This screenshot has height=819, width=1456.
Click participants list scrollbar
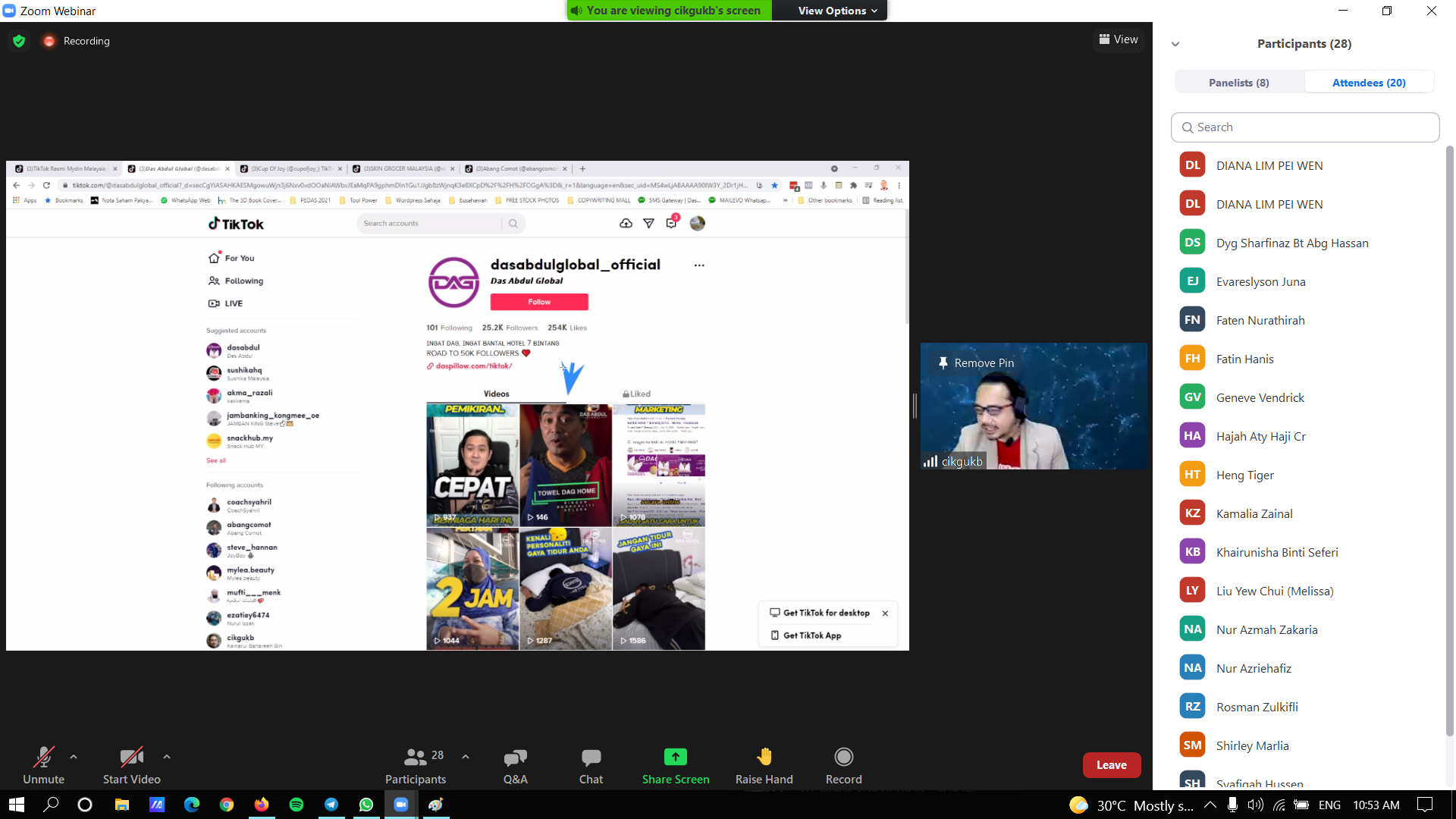coord(1449,440)
